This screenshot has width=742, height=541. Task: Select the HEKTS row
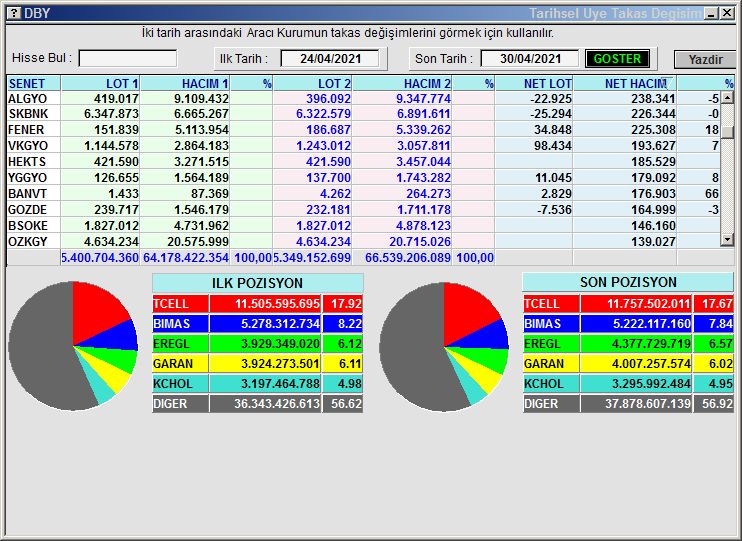point(363,162)
